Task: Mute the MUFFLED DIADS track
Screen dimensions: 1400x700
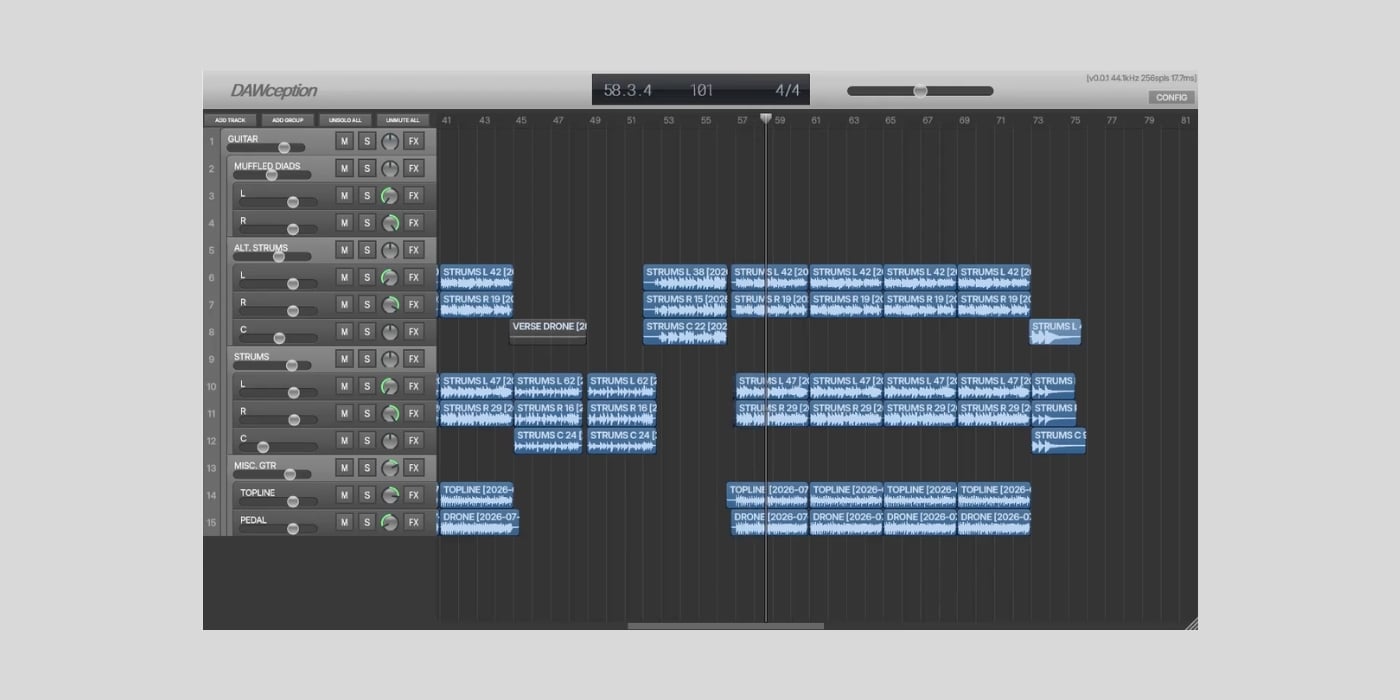Action: point(344,168)
